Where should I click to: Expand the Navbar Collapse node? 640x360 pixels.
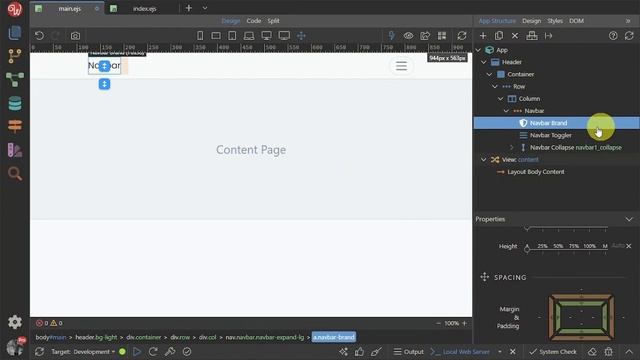coord(512,147)
